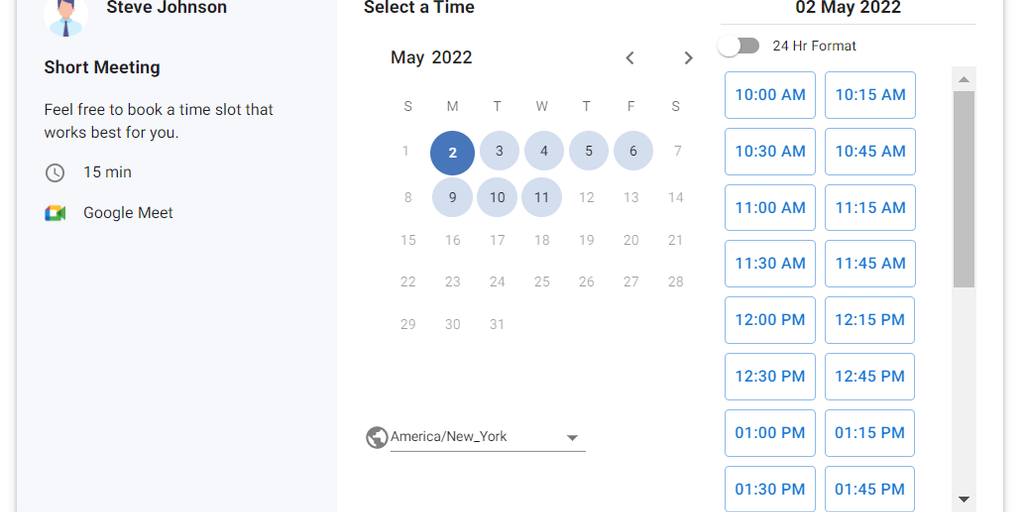The width and height of the screenshot is (1024, 512).
Task: Click the globe timezone icon
Action: pyautogui.click(x=377, y=437)
